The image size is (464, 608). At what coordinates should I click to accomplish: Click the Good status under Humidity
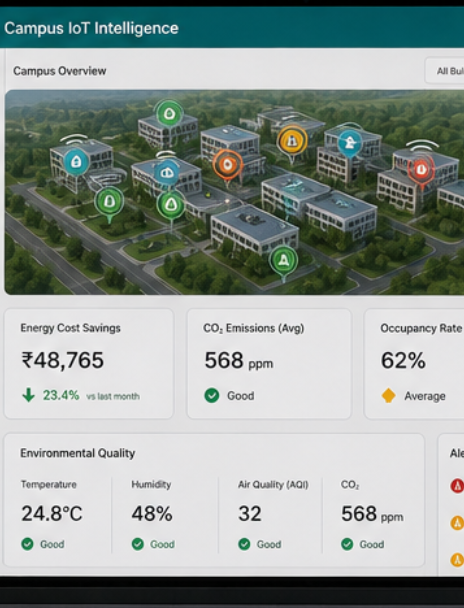(162, 544)
